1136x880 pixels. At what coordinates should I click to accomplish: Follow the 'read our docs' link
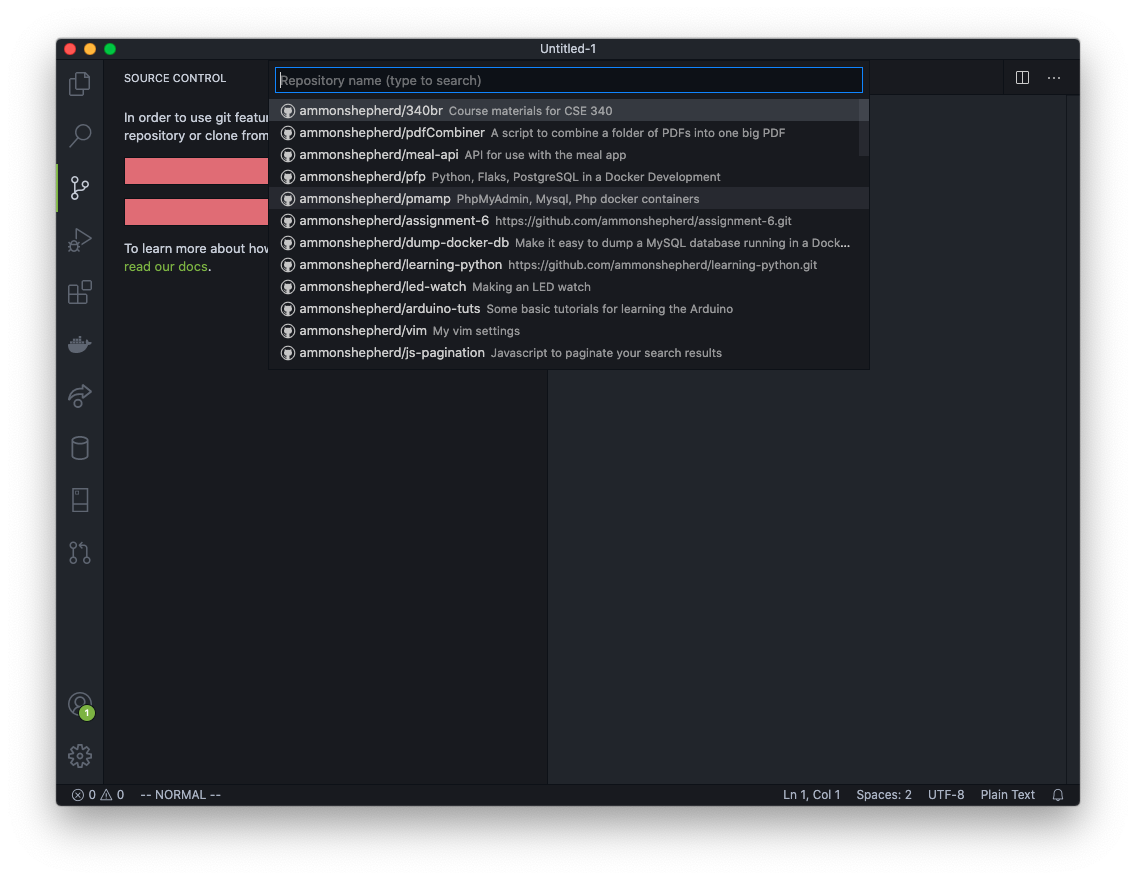[x=166, y=267]
